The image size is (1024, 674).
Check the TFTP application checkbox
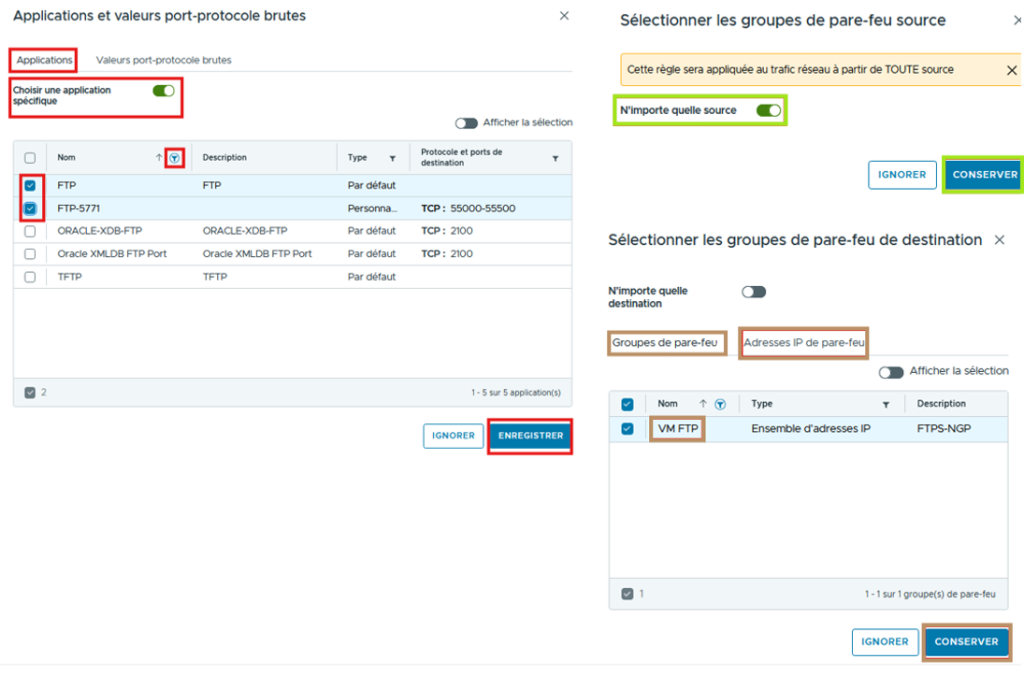tap(30, 277)
